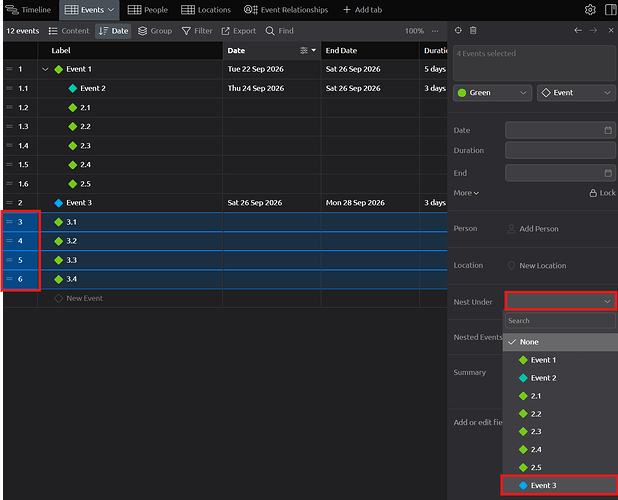Click New Location link

(543, 266)
